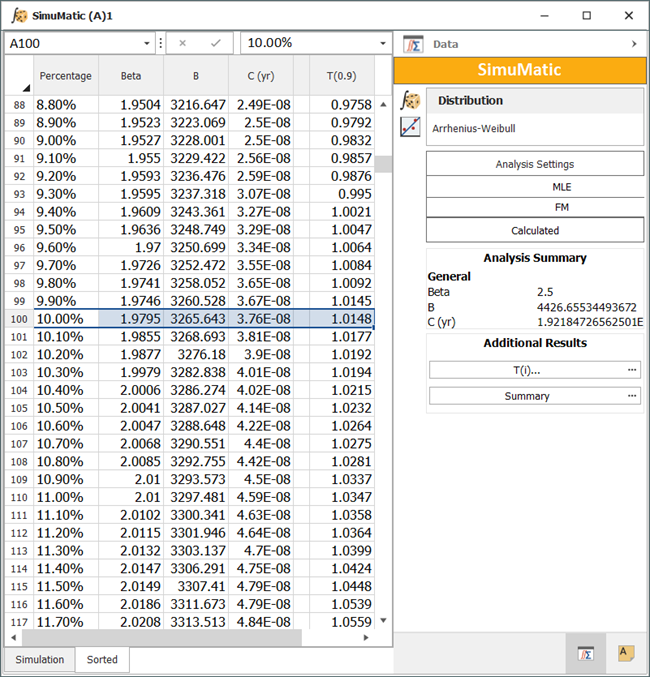This screenshot has width=650, height=677.
Task: Click the Distribution heading
Action: 470,101
